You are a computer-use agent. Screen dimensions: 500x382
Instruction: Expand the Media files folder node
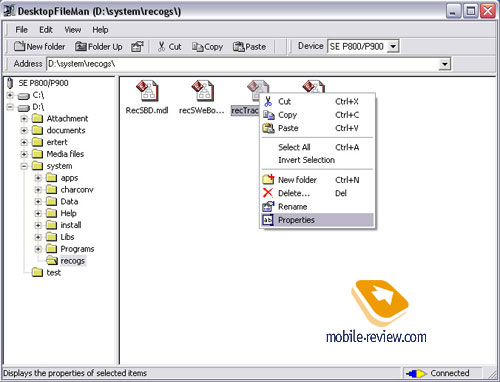point(24,154)
